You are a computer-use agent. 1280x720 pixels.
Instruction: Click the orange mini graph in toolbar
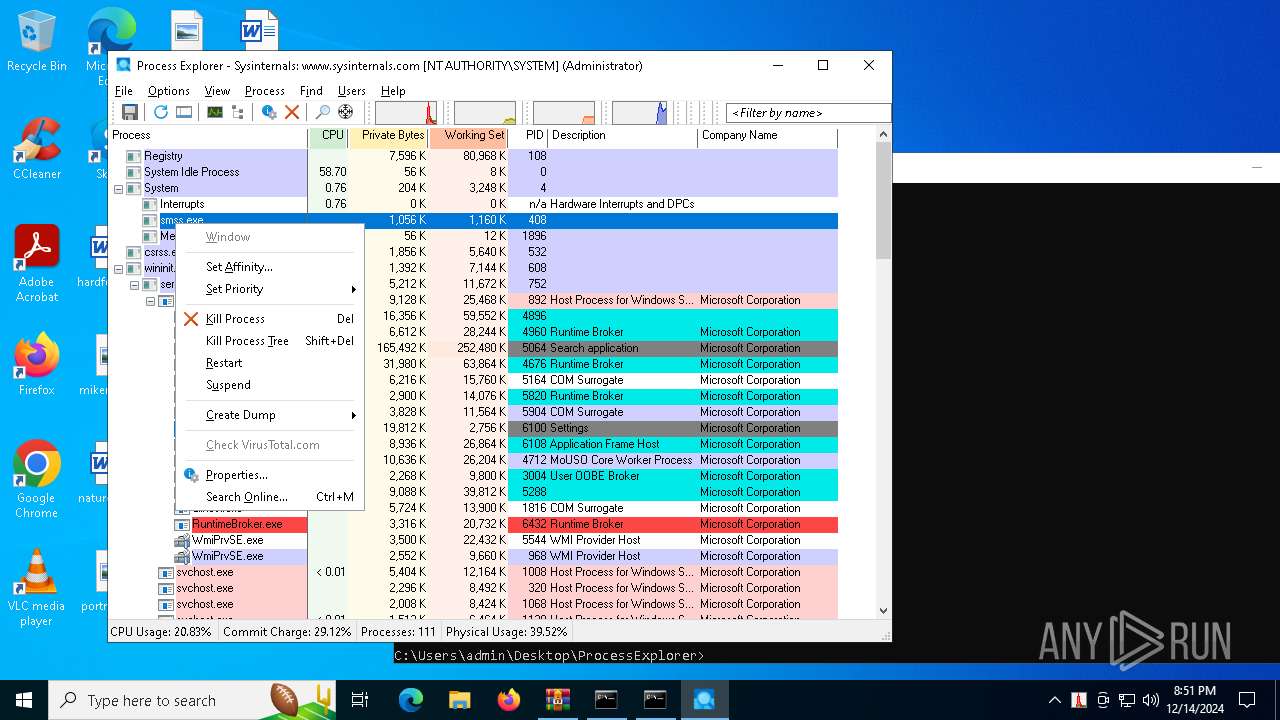pos(564,113)
